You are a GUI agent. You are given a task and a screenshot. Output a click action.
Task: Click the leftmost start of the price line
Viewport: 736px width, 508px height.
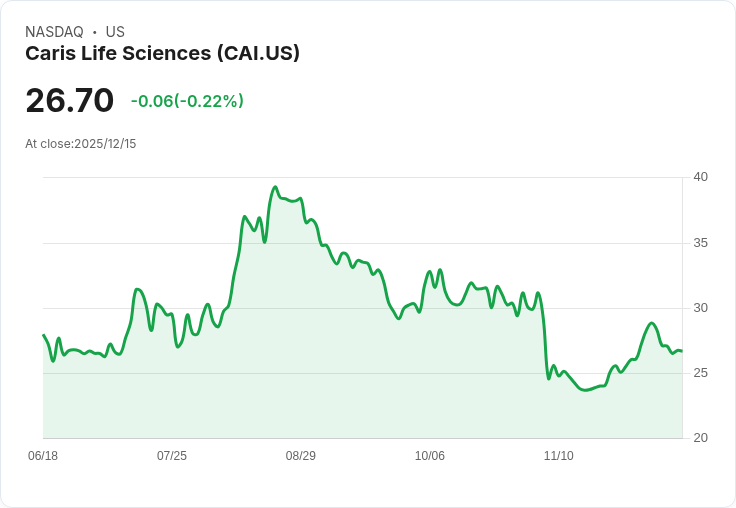coord(44,335)
